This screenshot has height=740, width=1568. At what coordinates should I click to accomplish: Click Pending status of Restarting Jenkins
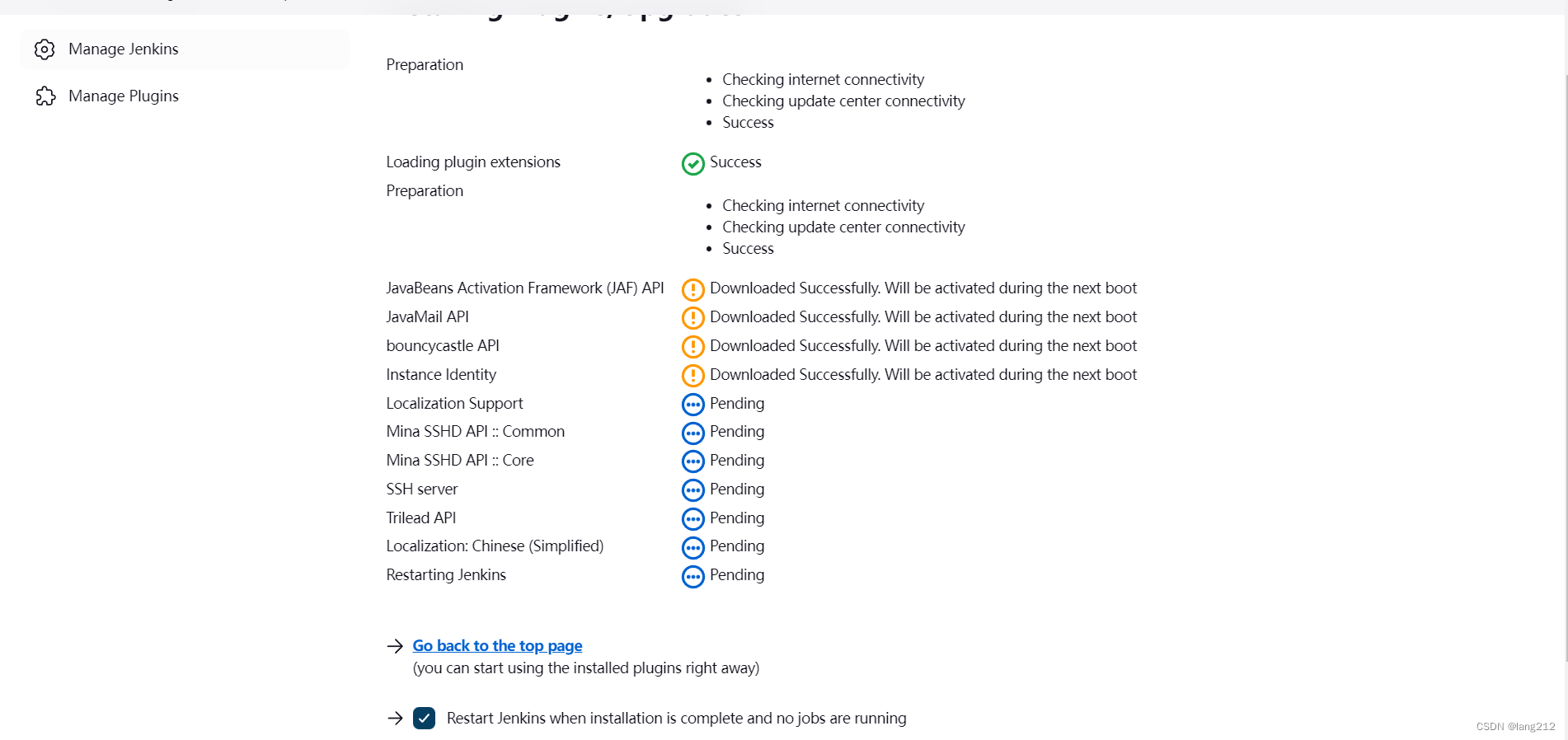pos(737,575)
